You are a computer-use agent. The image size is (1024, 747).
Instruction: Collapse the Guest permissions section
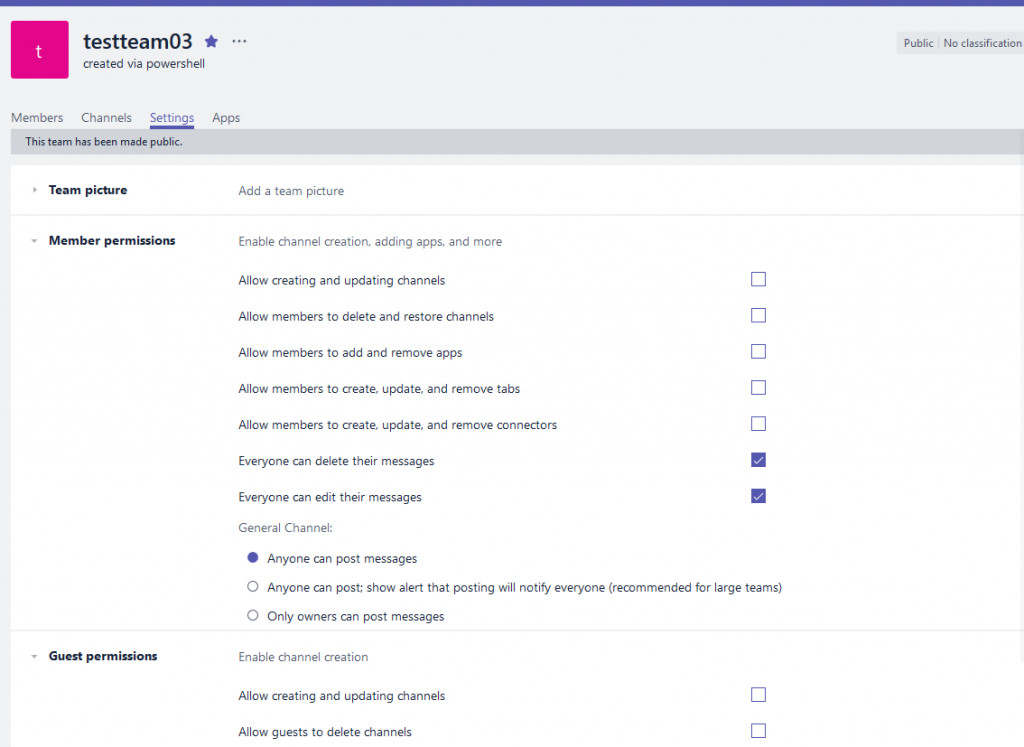(33, 656)
